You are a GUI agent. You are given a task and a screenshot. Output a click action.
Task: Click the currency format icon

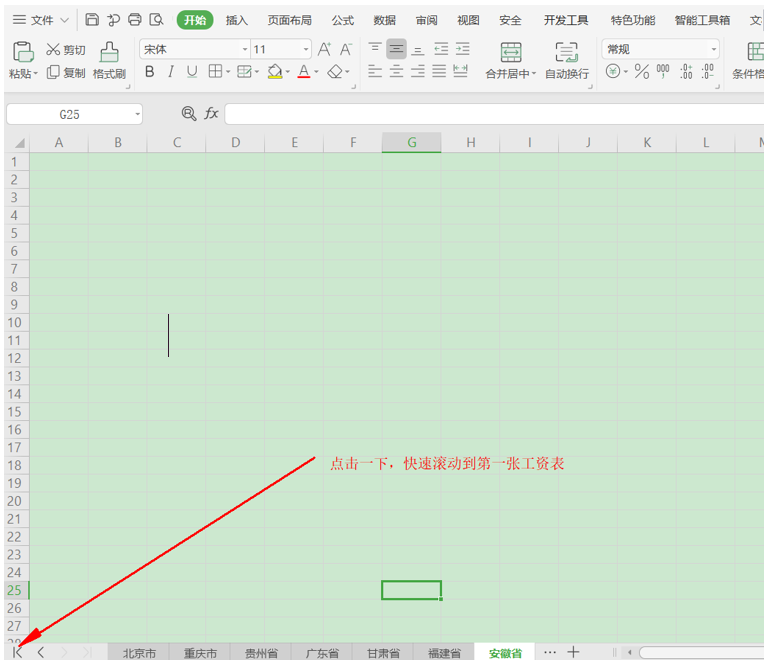(x=613, y=72)
